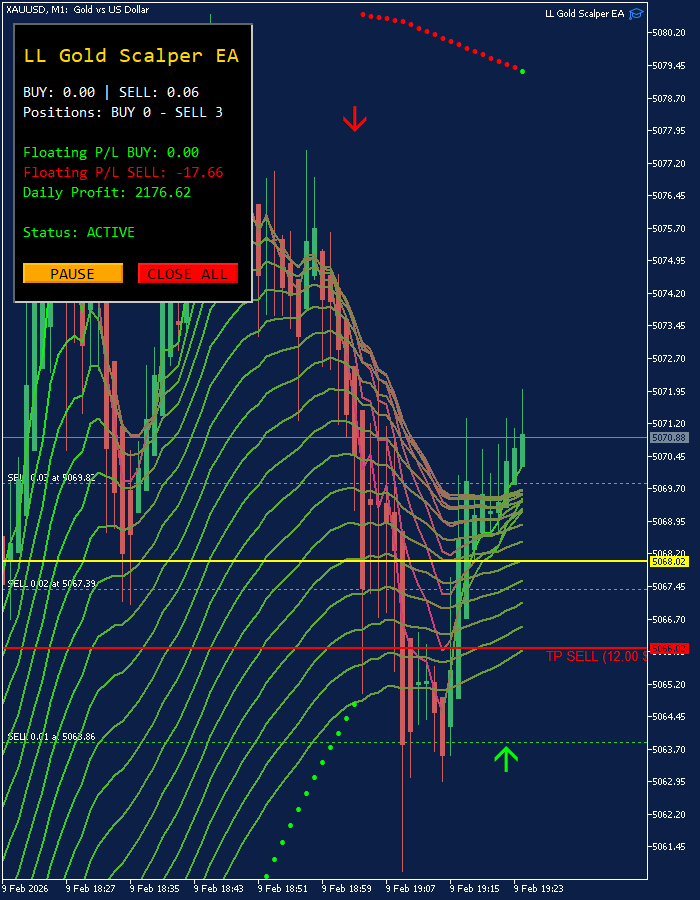Click the Floating P/L BUY: 0.00 text
The width and height of the screenshot is (700, 900).
pyautogui.click(x=111, y=152)
